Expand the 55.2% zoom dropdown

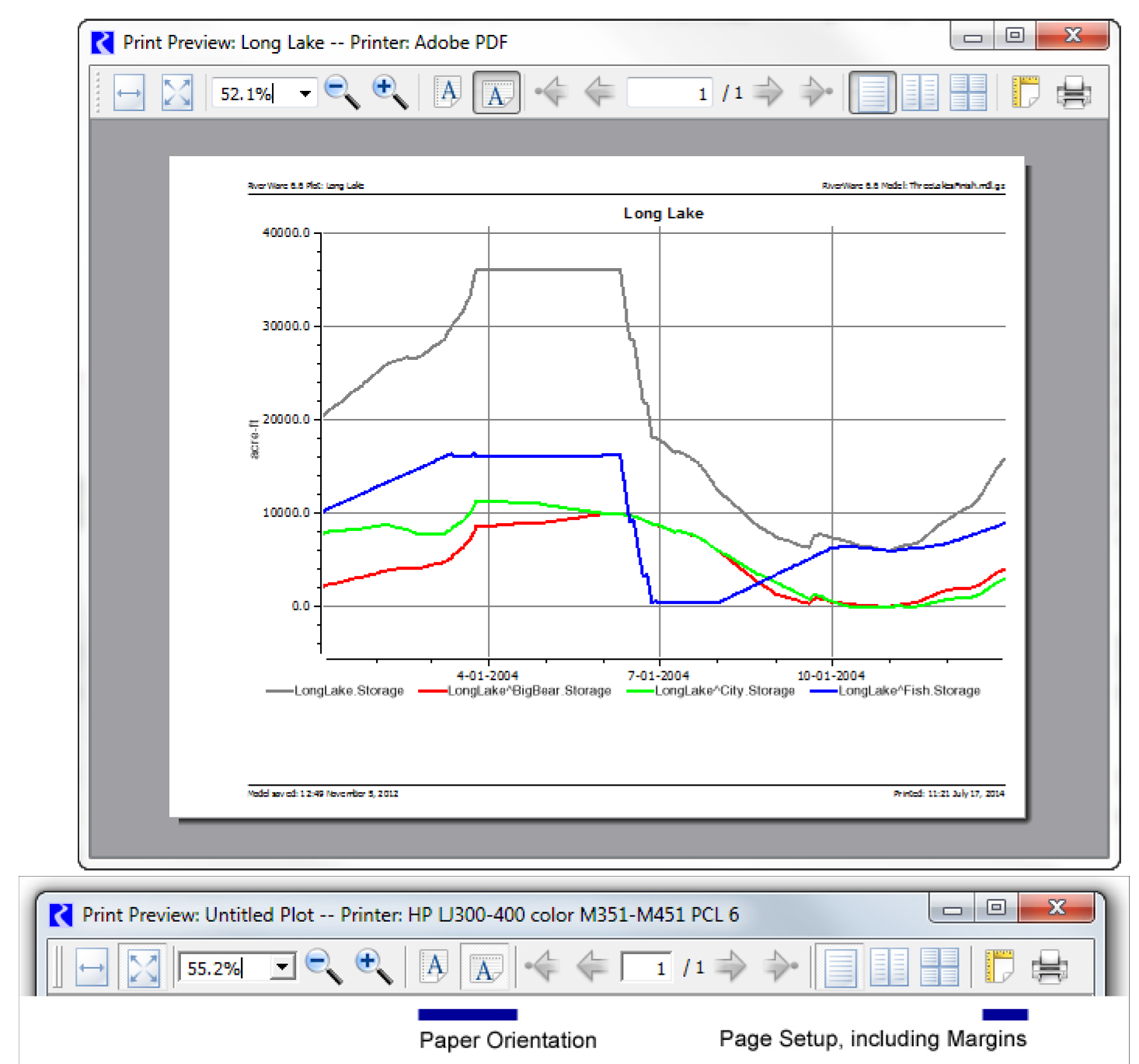(x=283, y=967)
